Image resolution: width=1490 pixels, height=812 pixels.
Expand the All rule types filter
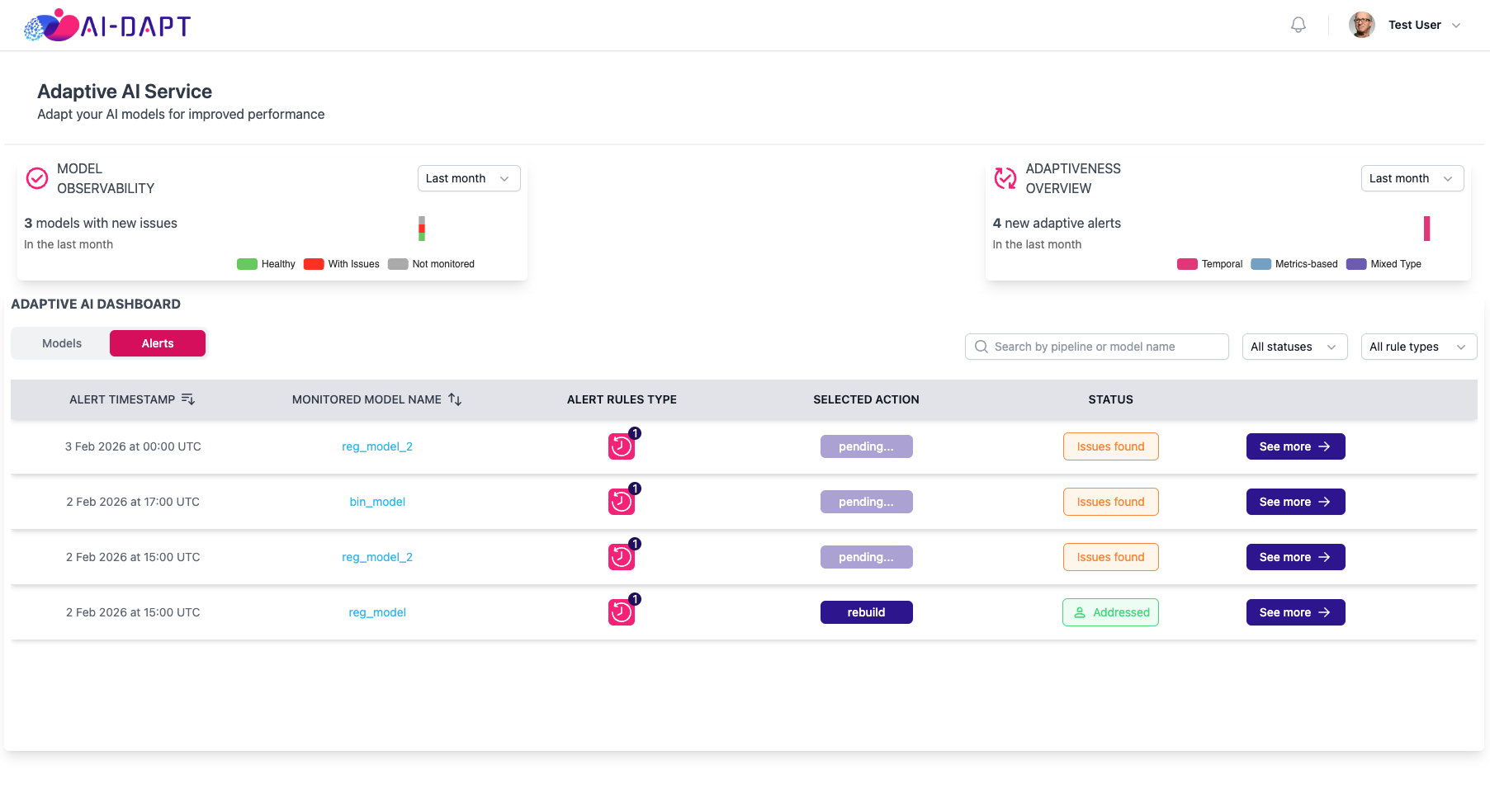(x=1419, y=347)
